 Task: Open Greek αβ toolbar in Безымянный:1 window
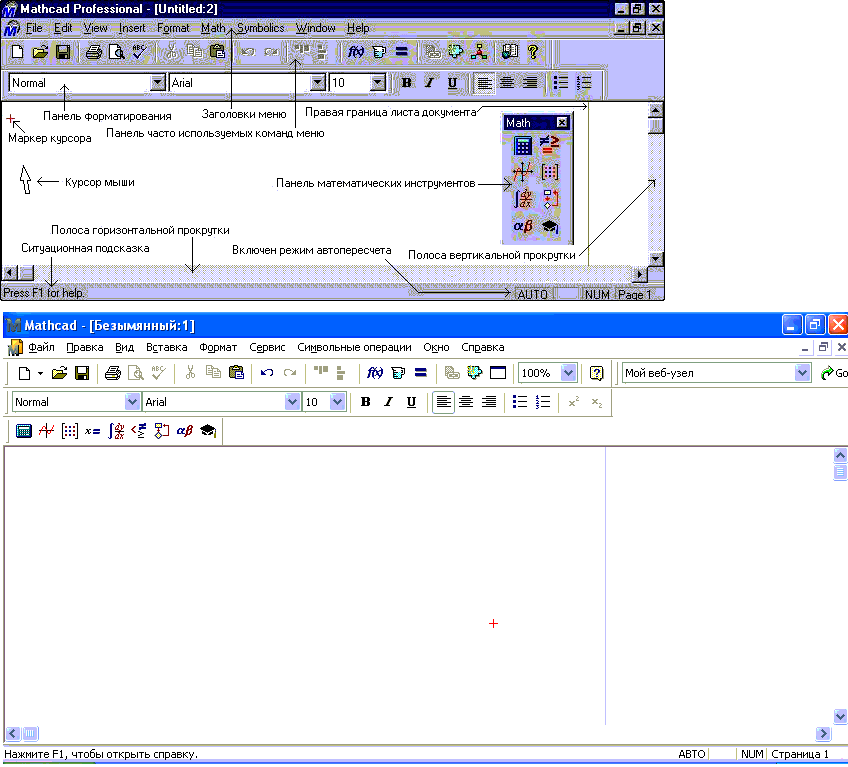[x=184, y=431]
